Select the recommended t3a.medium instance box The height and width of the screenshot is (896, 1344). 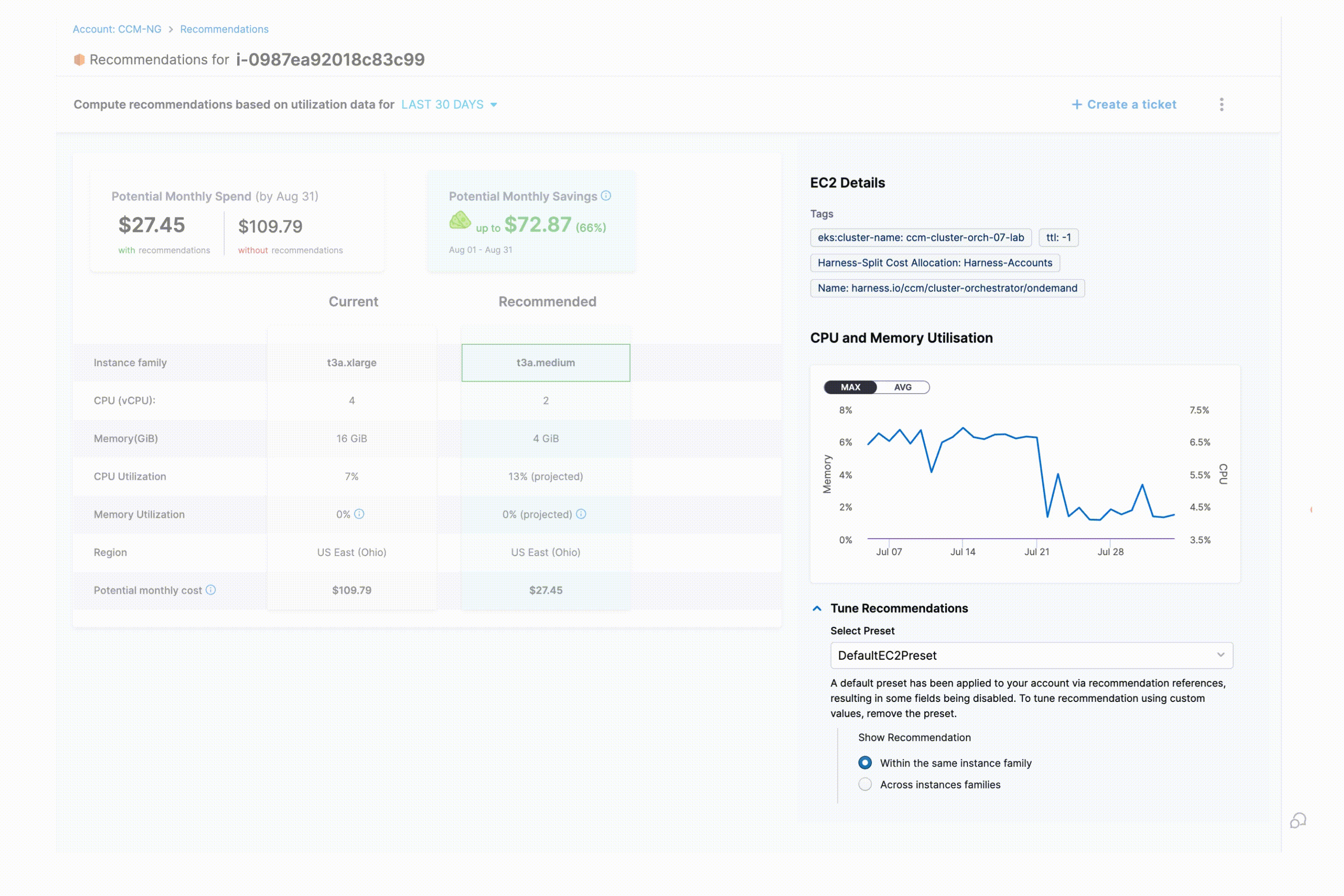(x=546, y=363)
